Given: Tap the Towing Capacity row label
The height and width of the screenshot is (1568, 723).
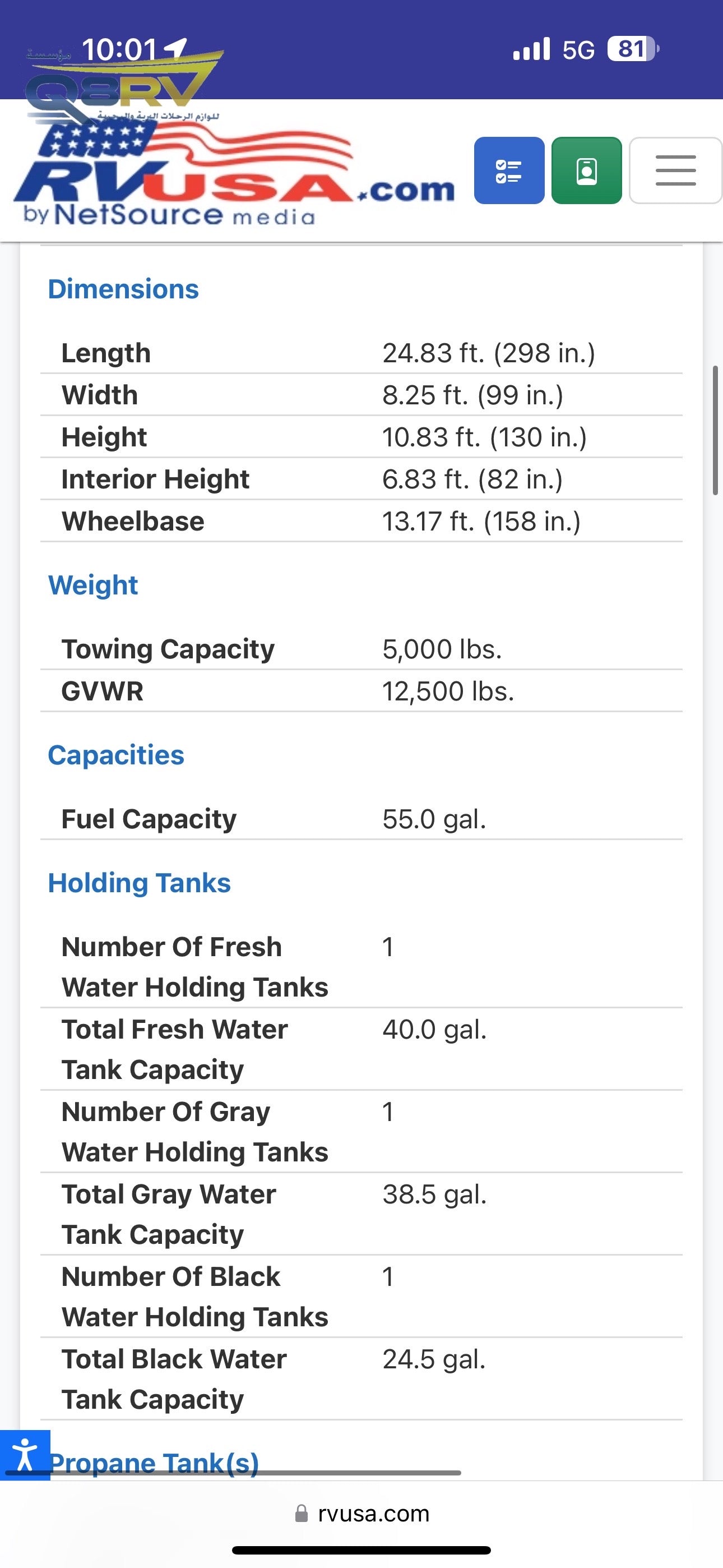Looking at the screenshot, I should click(x=168, y=649).
